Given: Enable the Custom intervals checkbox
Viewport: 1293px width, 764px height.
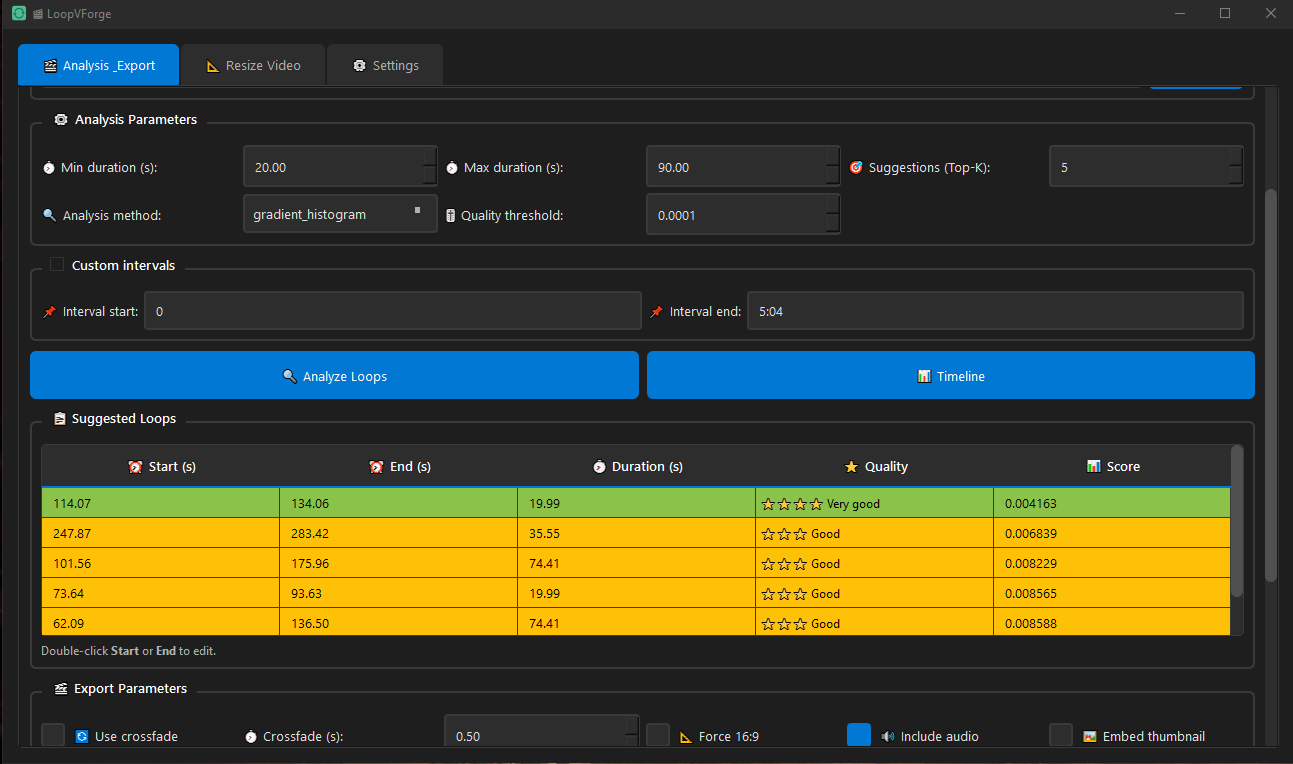Looking at the screenshot, I should coord(57,265).
